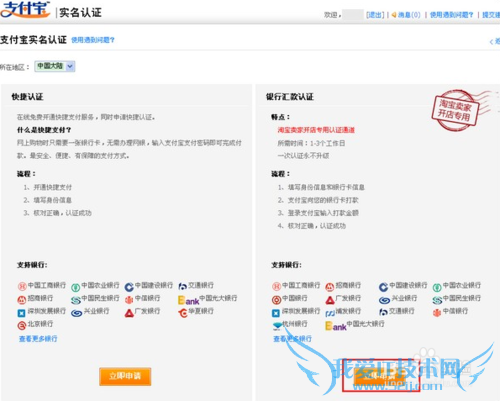Click 交通银行 icon in 银行汇款认证 panel
The height and width of the screenshot is (401, 500).
(383, 313)
